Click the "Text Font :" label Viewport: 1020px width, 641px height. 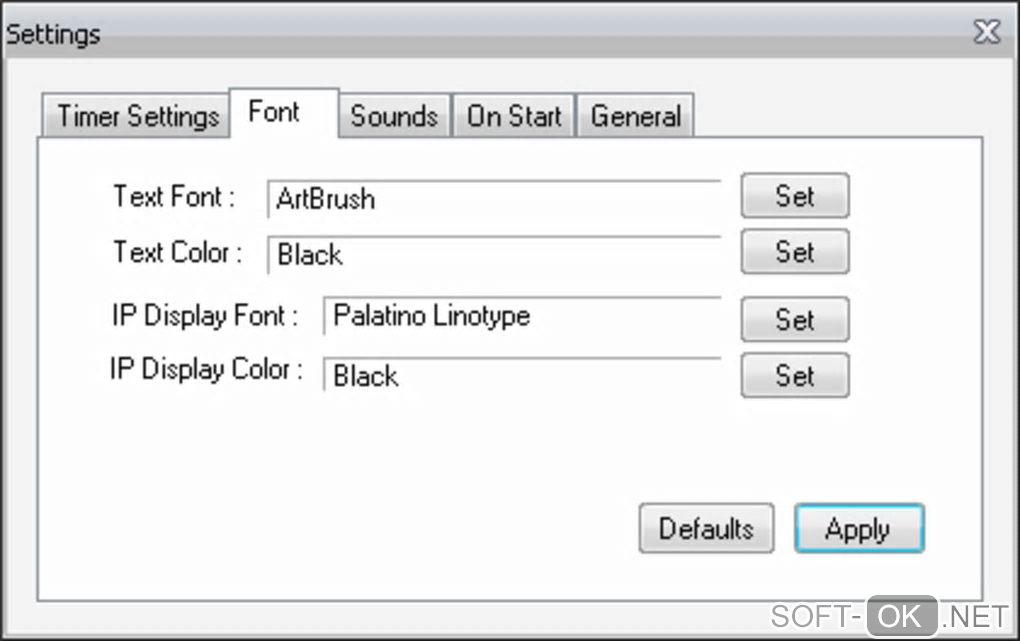[x=174, y=196]
